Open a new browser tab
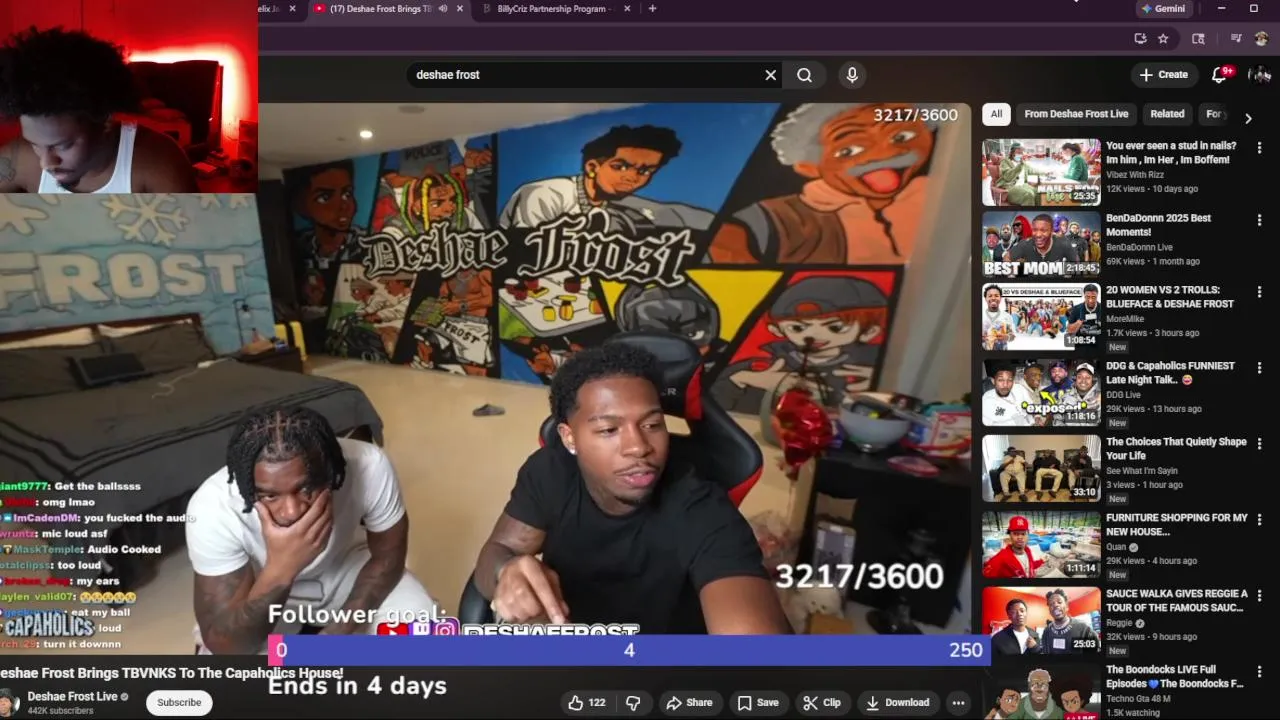The height and width of the screenshot is (720, 1280). tap(652, 9)
